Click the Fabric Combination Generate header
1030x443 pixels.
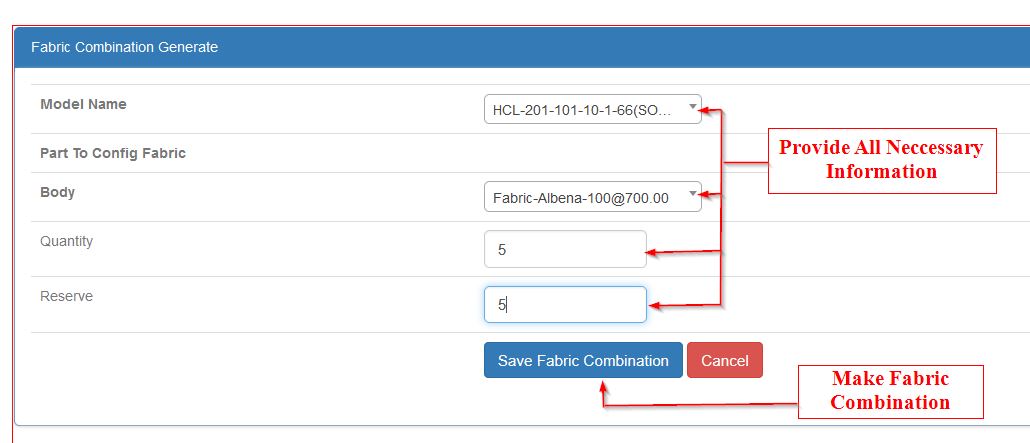[124, 47]
